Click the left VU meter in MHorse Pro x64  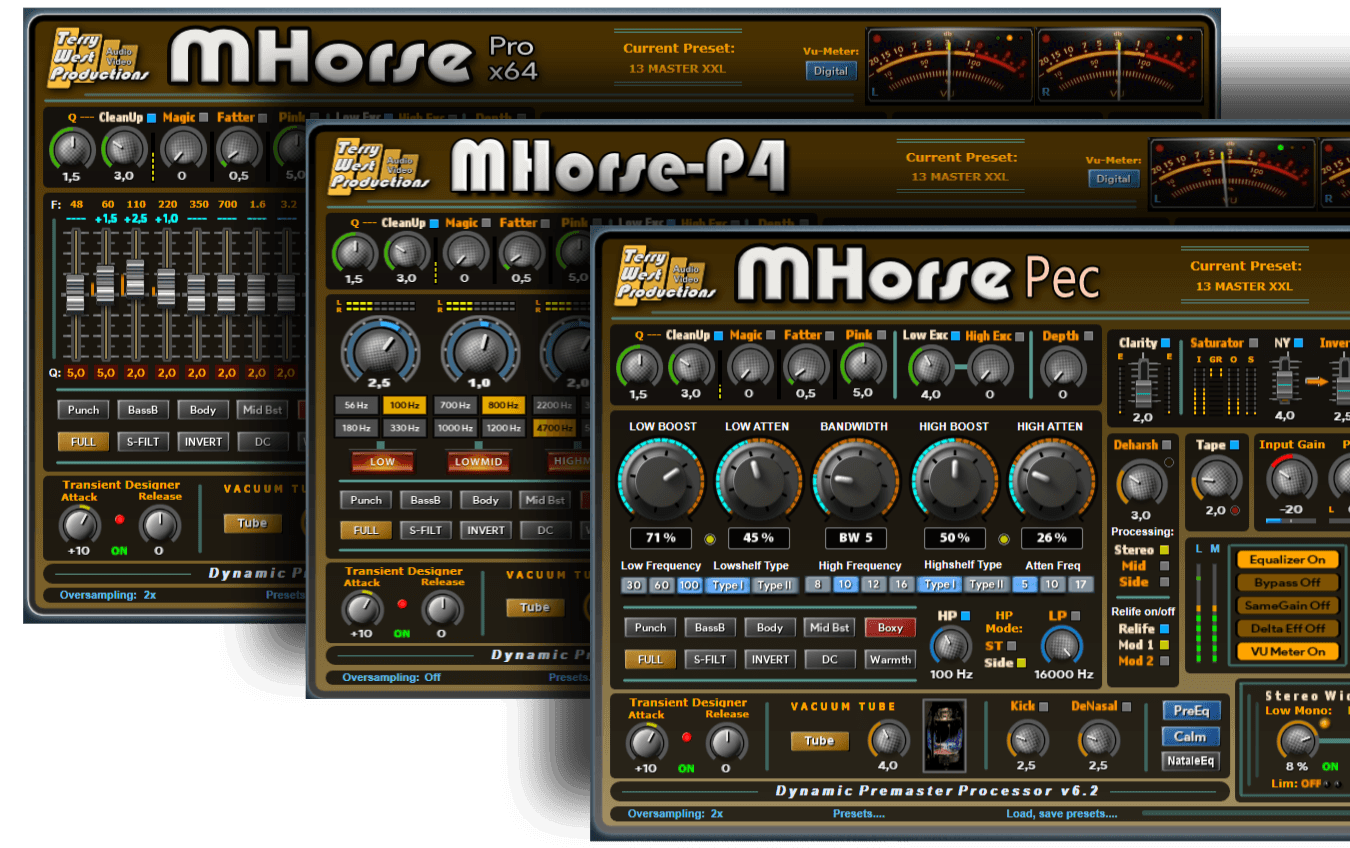(x=948, y=66)
